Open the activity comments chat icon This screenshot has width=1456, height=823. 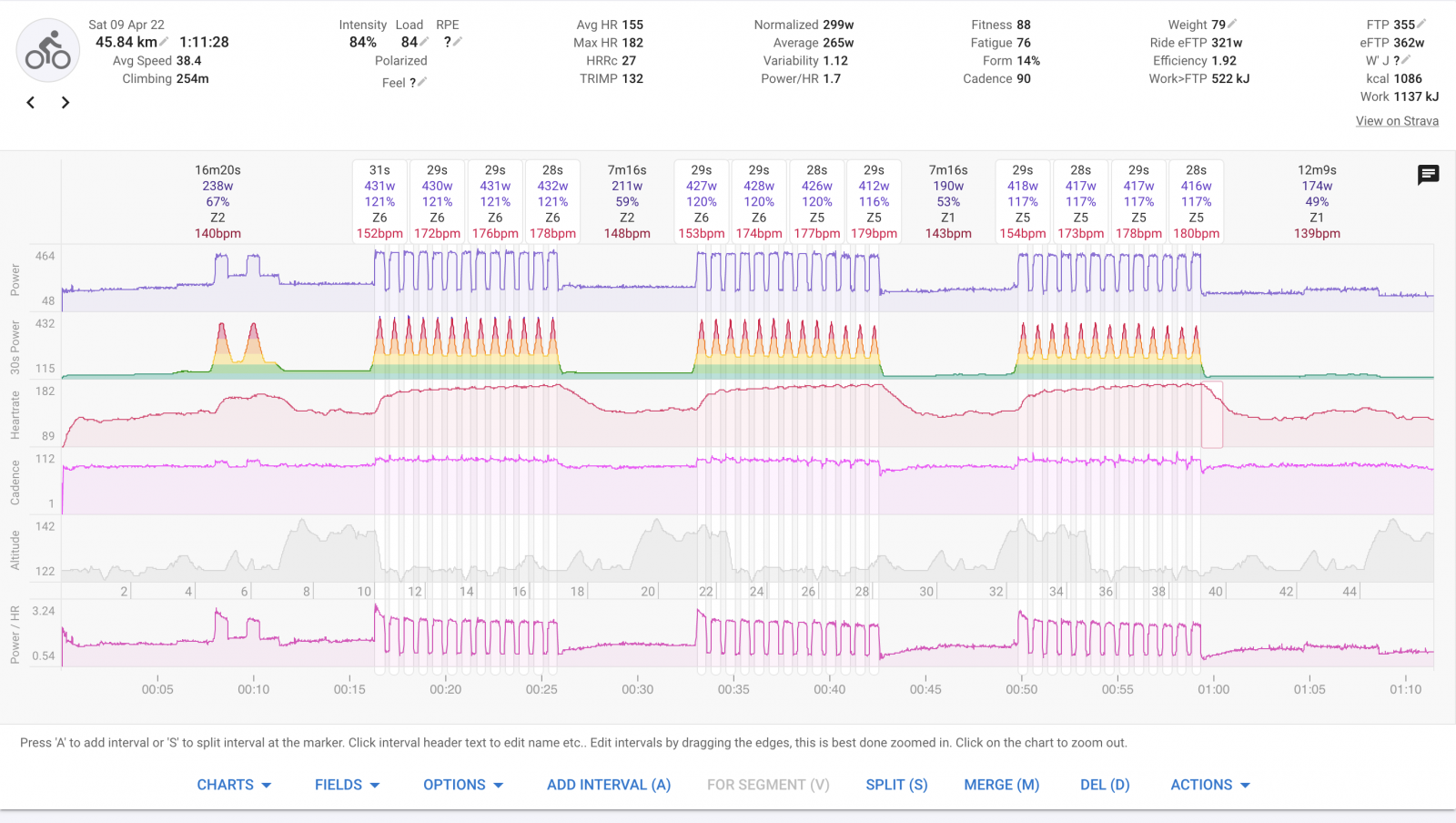coord(1428,175)
